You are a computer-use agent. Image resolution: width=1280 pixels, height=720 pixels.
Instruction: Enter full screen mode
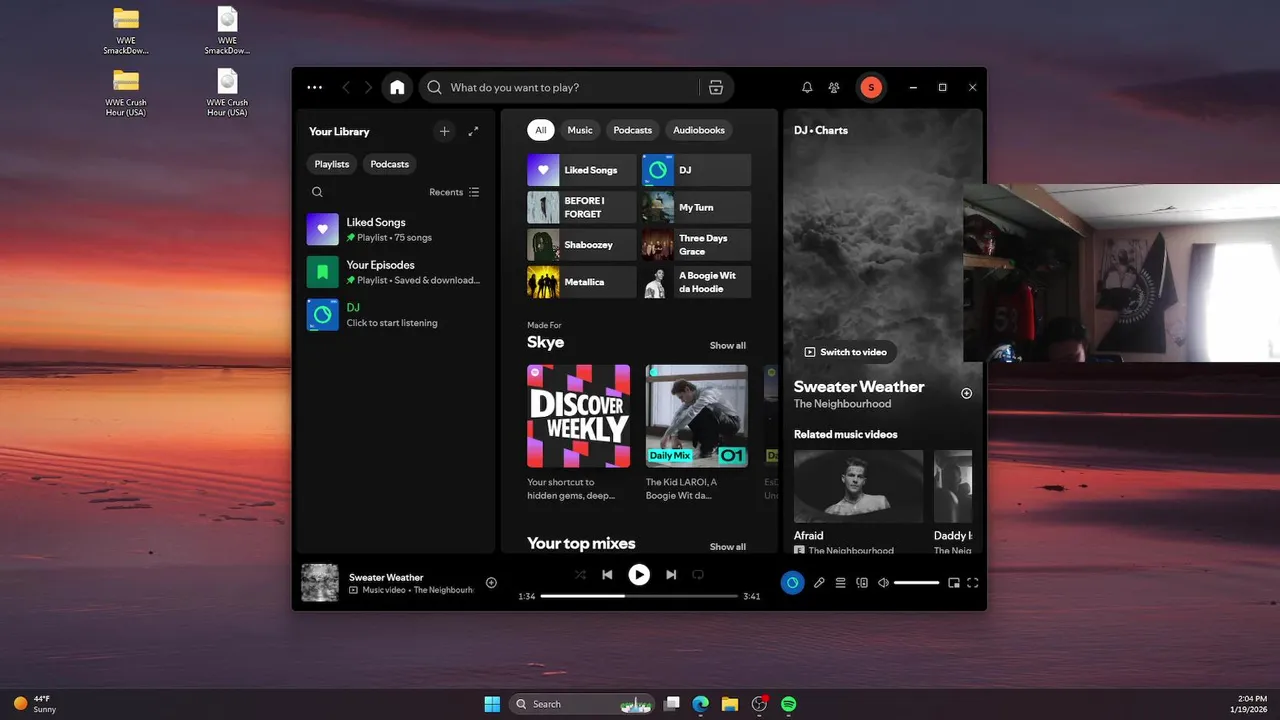tap(972, 582)
